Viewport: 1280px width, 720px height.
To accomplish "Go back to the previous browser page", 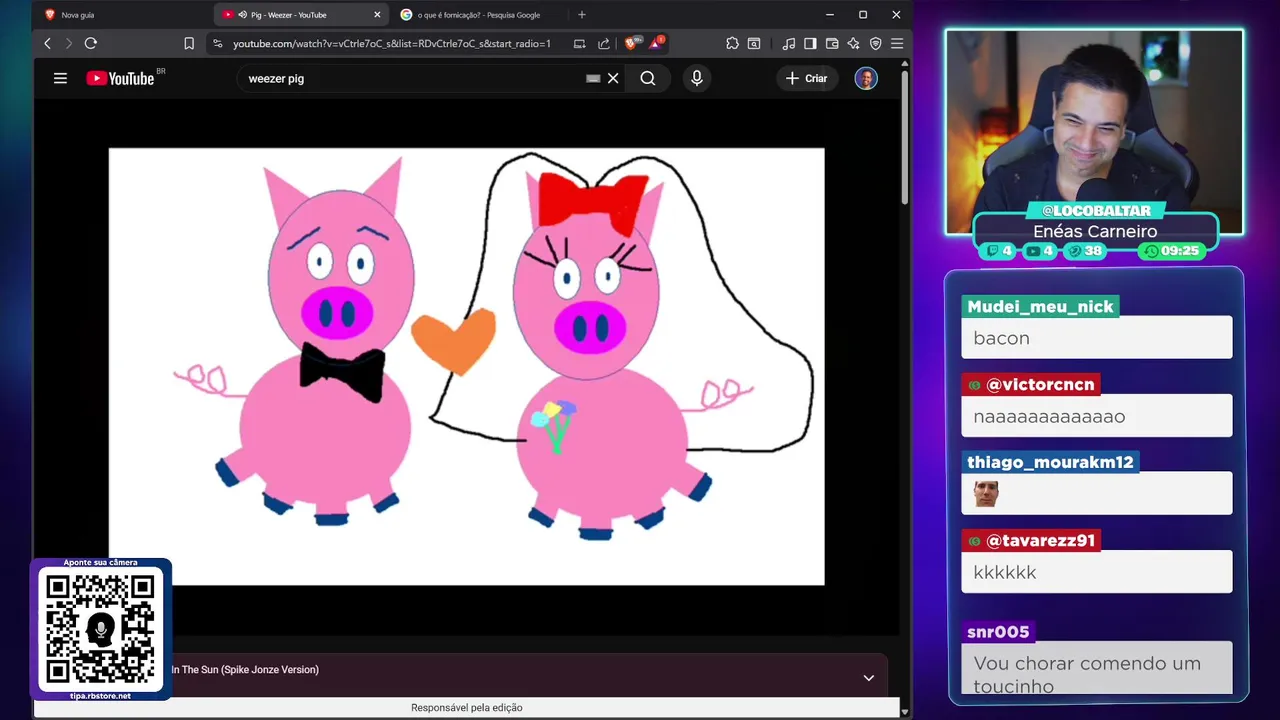I will tap(47, 43).
